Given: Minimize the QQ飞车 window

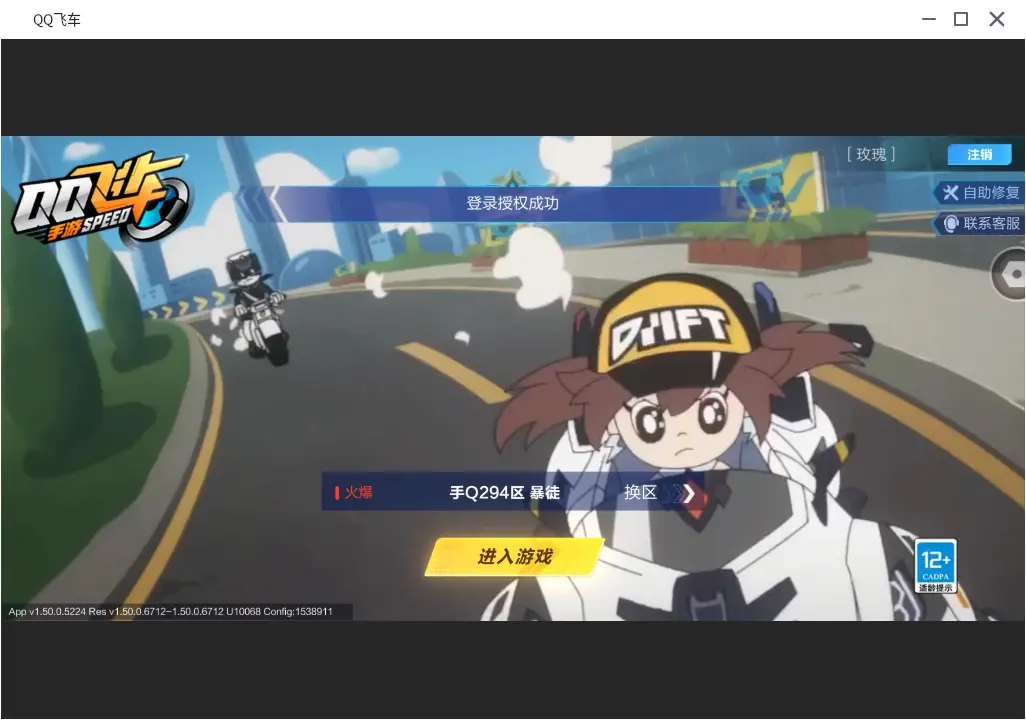Looking at the screenshot, I should click(x=929, y=19).
